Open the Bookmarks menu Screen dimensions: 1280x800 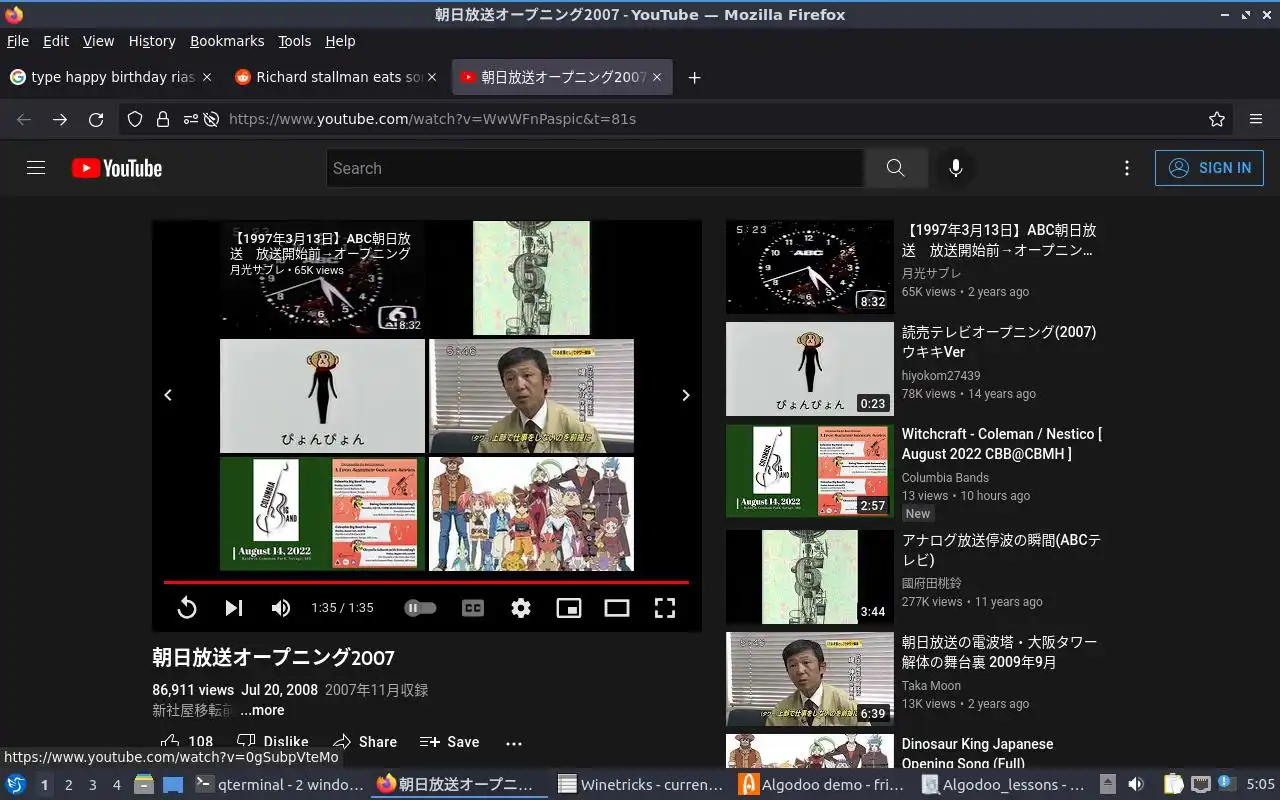pos(227,41)
